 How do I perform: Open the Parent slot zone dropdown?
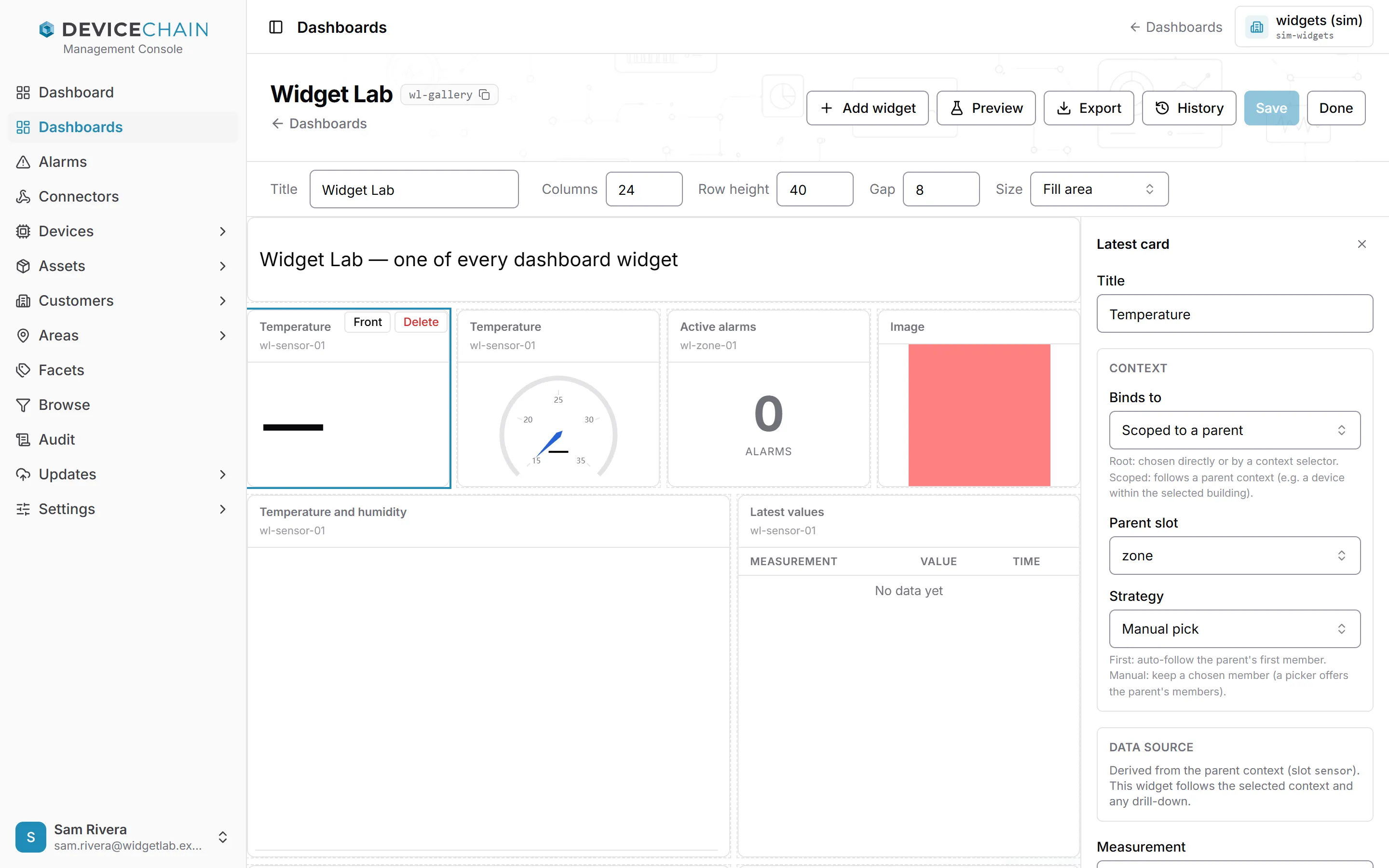pyautogui.click(x=1234, y=555)
